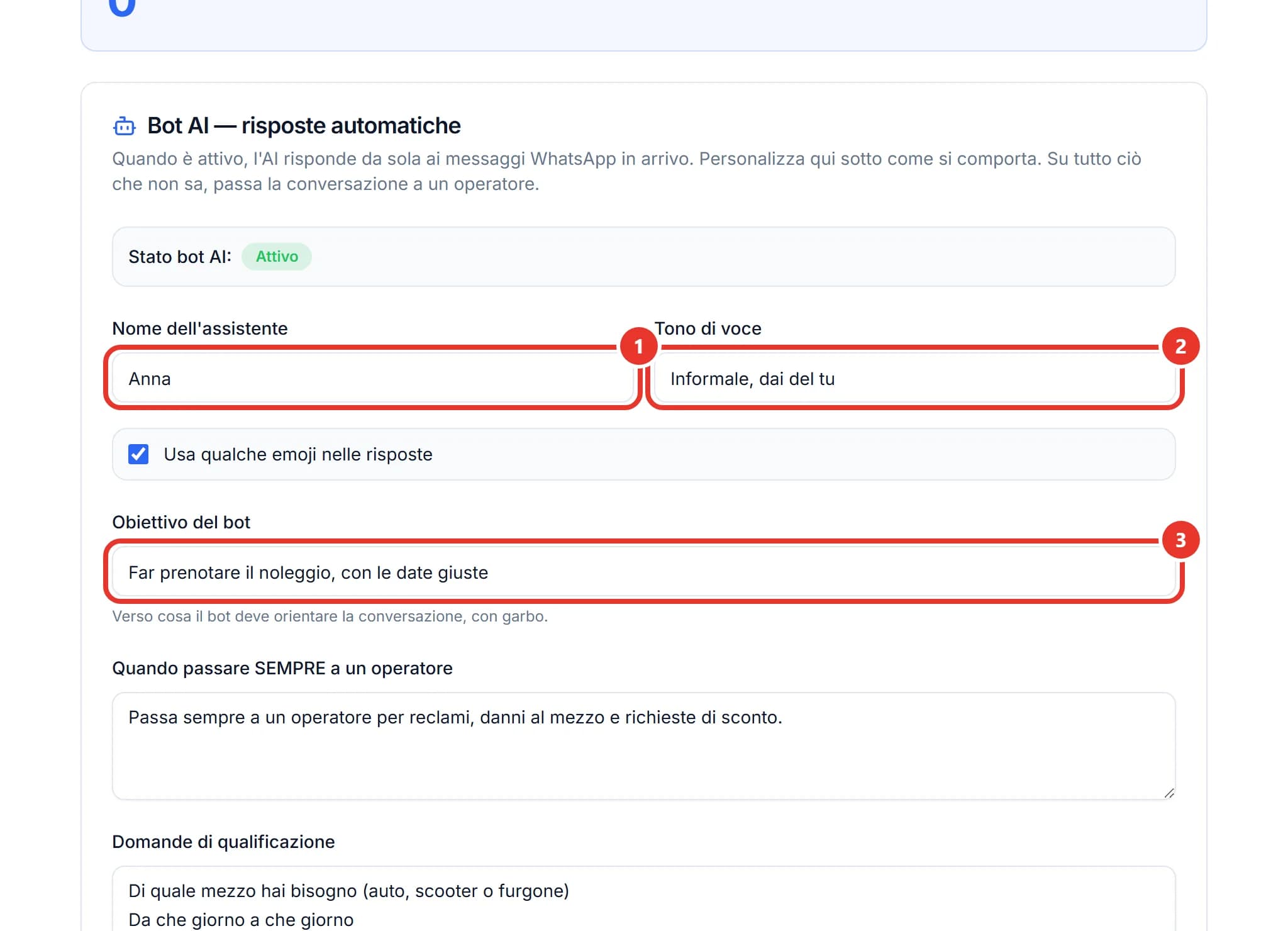
Task: Grab the resize handle of the operatore textarea
Action: click(1169, 793)
